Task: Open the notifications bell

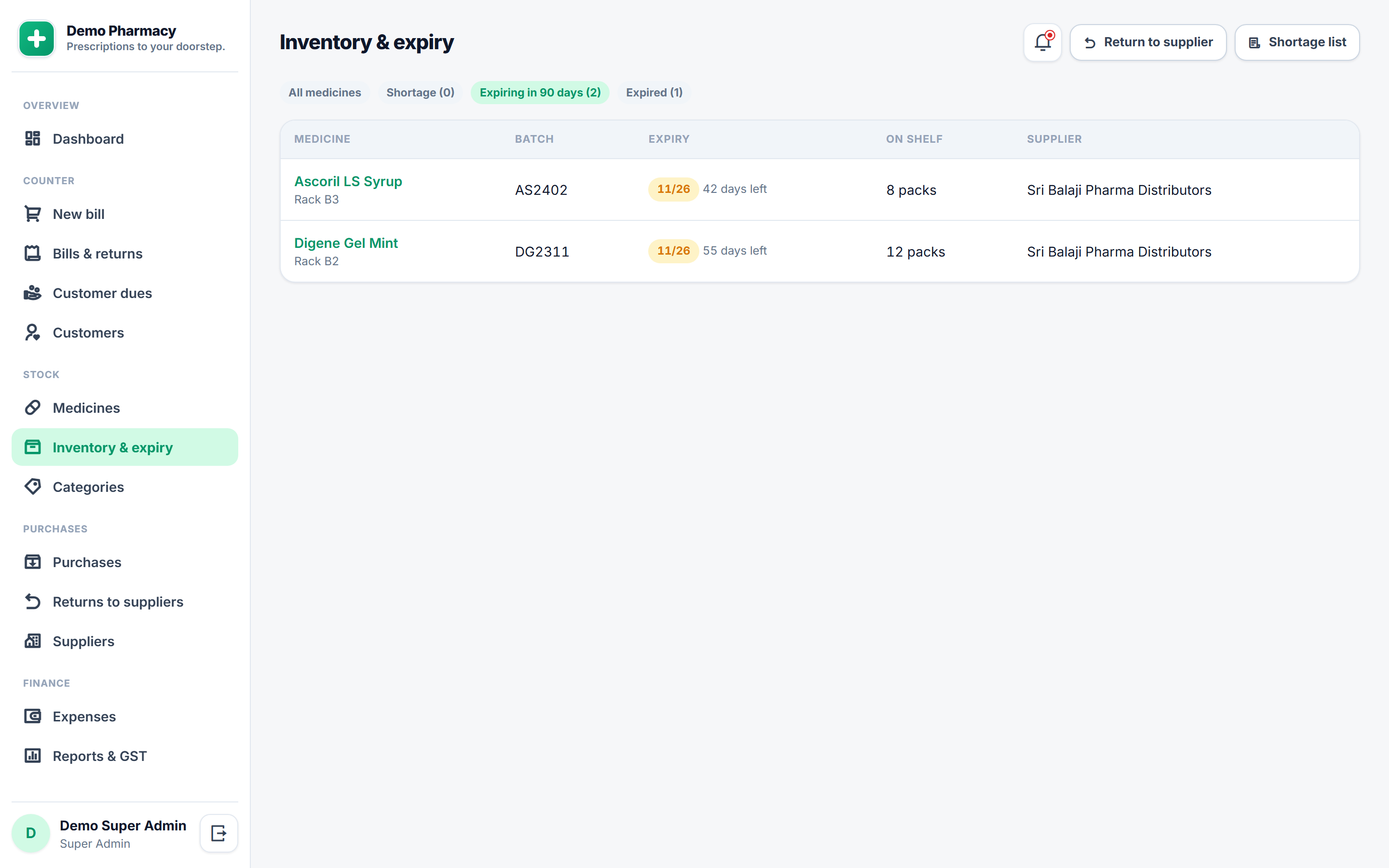Action: pos(1042,42)
